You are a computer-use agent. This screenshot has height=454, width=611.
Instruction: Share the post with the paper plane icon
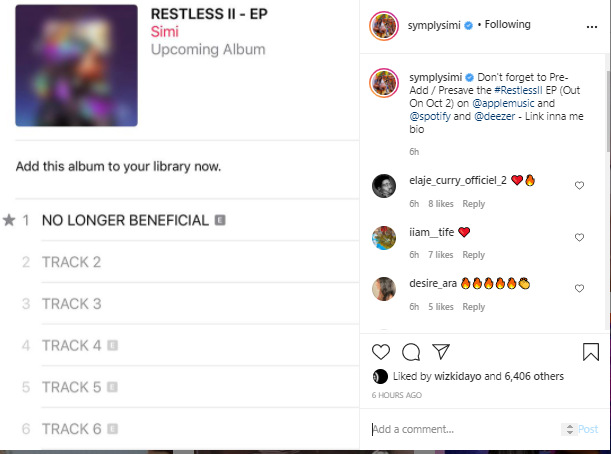(441, 352)
